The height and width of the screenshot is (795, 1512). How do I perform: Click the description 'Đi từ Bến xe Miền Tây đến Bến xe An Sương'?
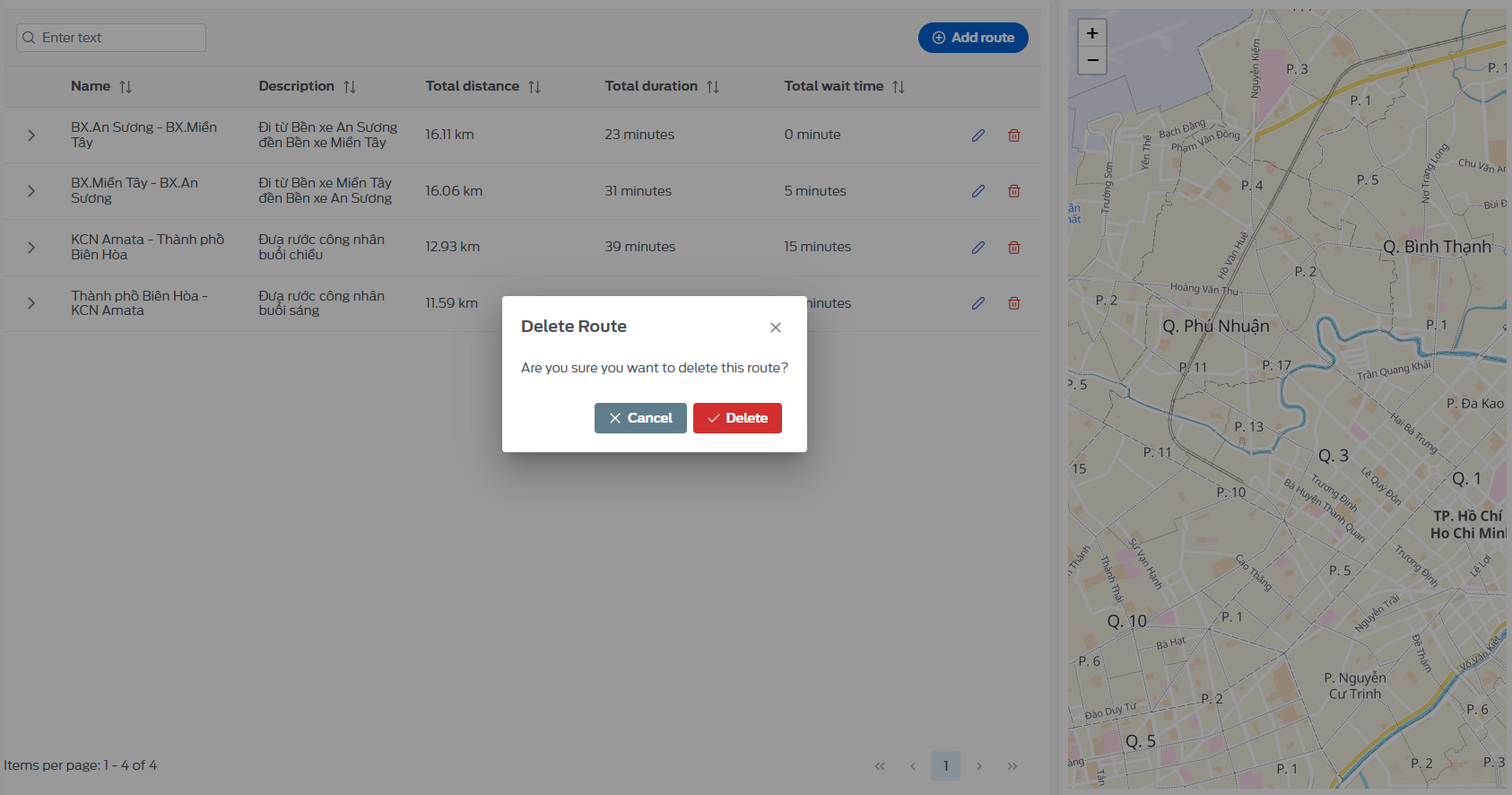326,190
